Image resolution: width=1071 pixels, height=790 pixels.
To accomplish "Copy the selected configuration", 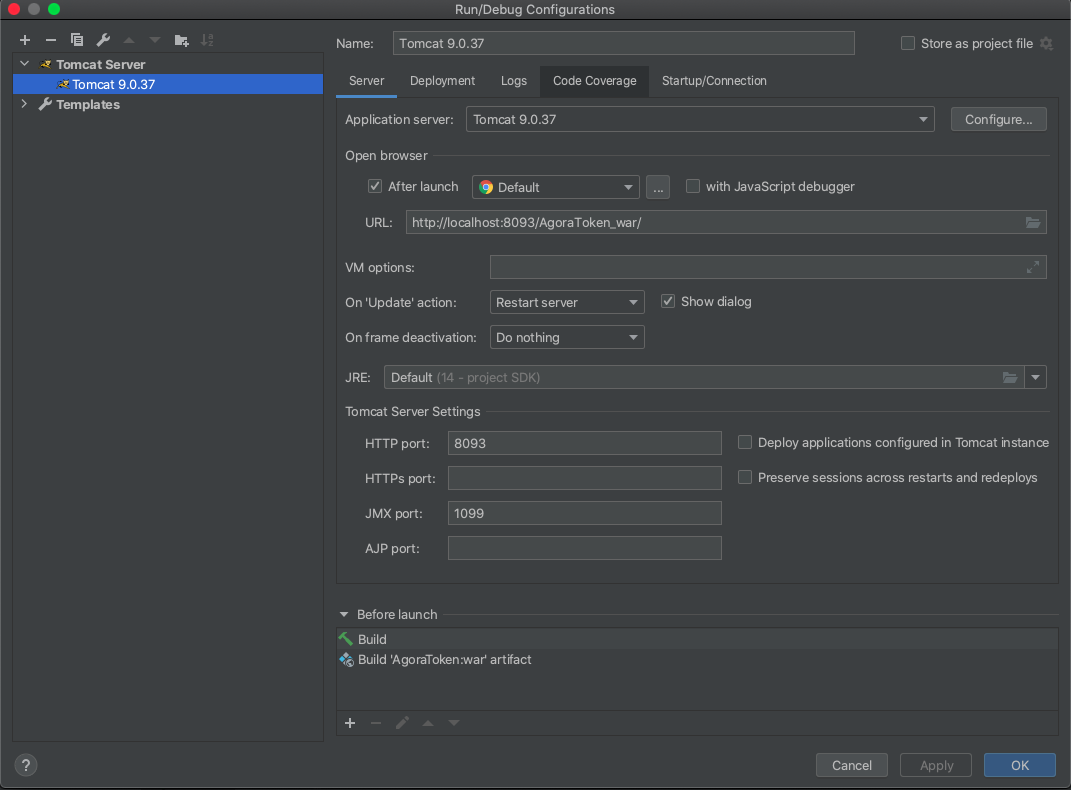I will (x=76, y=40).
